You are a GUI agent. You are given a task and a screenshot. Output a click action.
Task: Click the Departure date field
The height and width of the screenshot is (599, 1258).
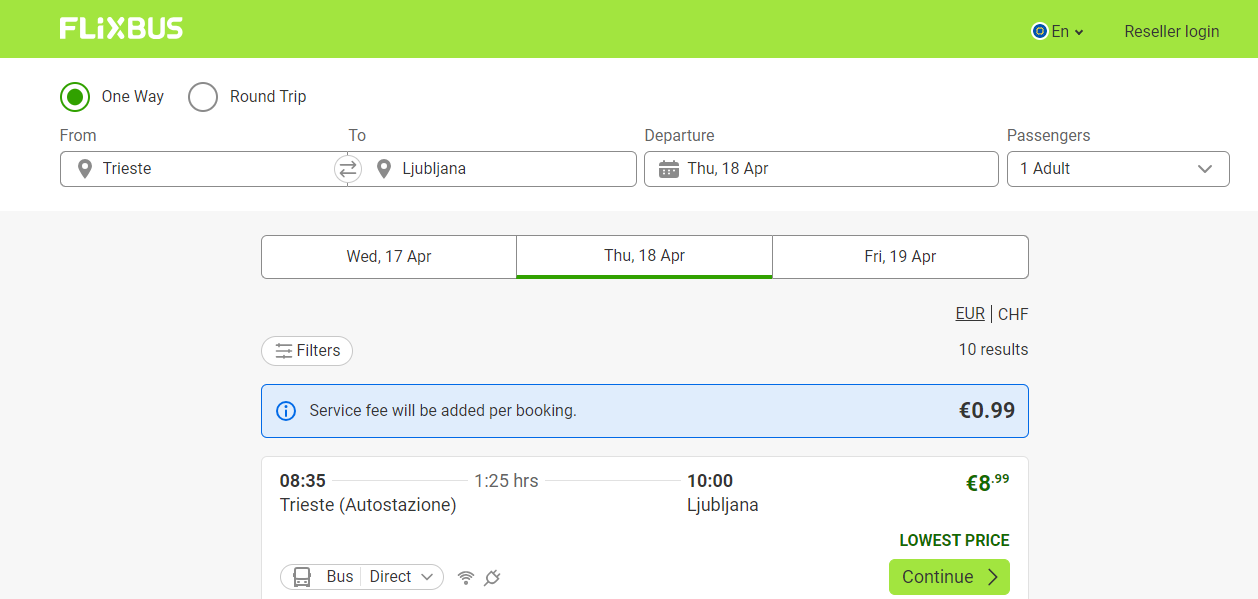(x=821, y=169)
